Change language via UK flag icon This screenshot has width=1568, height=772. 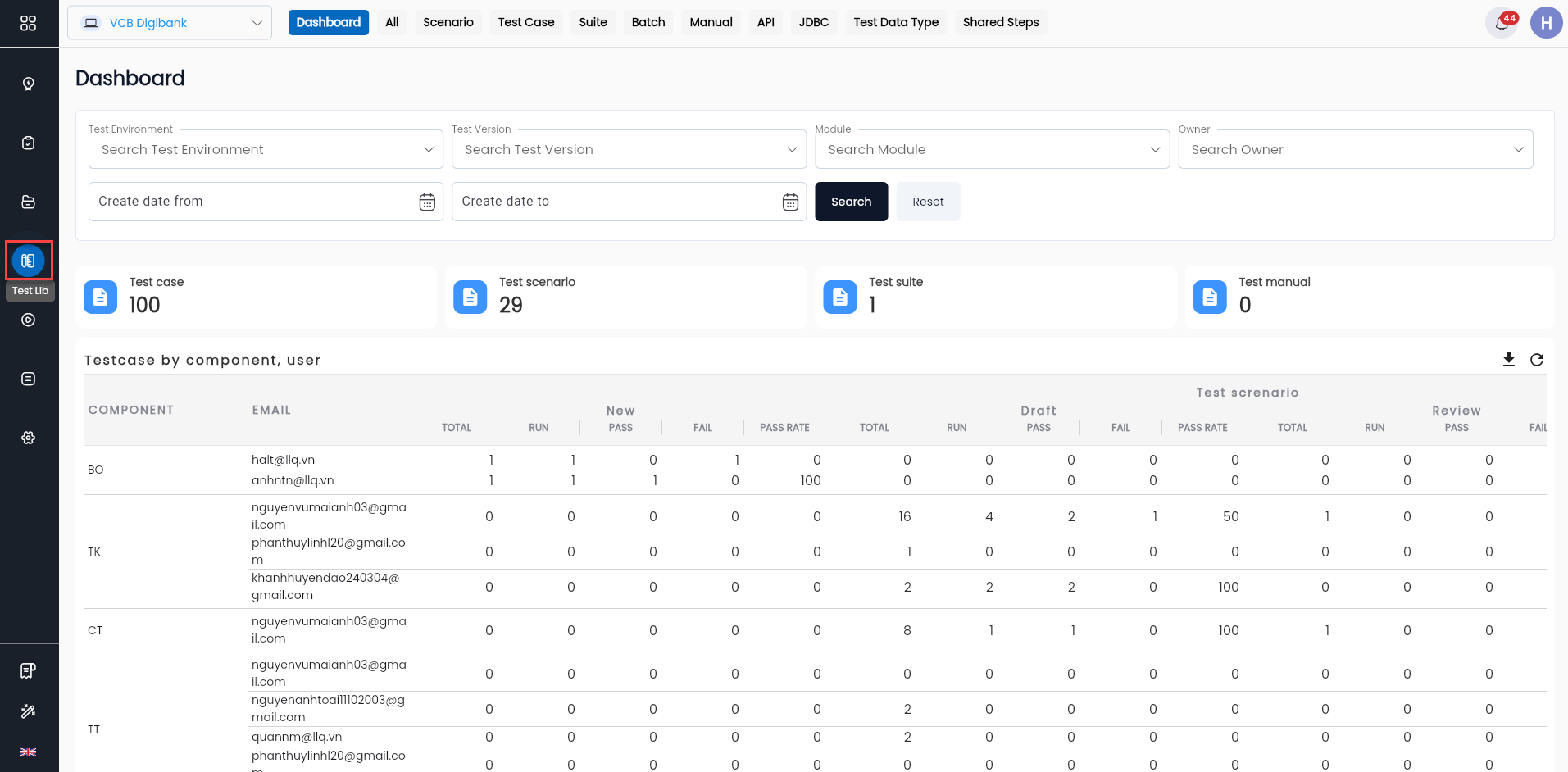coord(29,752)
